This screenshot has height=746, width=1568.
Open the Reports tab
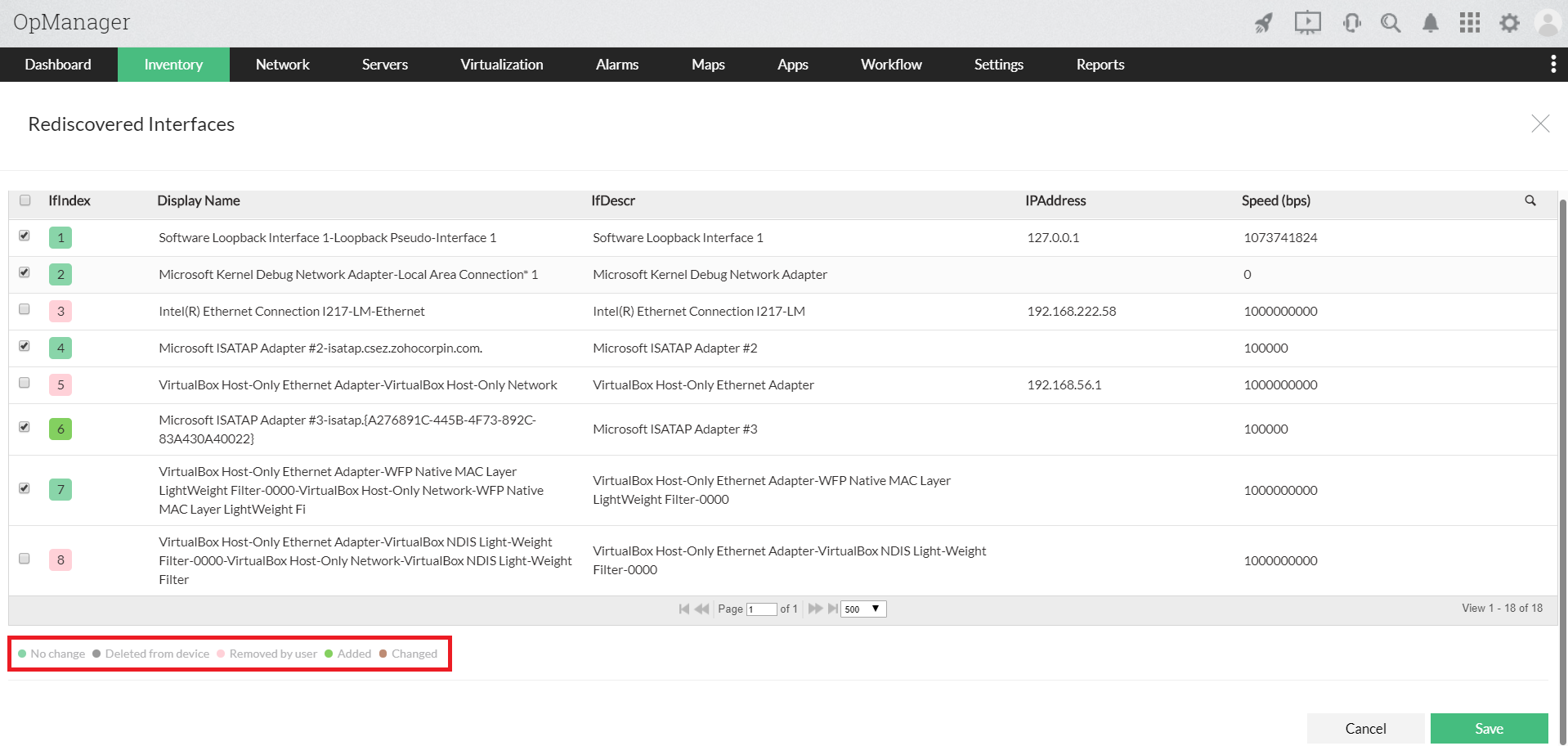tap(1100, 65)
